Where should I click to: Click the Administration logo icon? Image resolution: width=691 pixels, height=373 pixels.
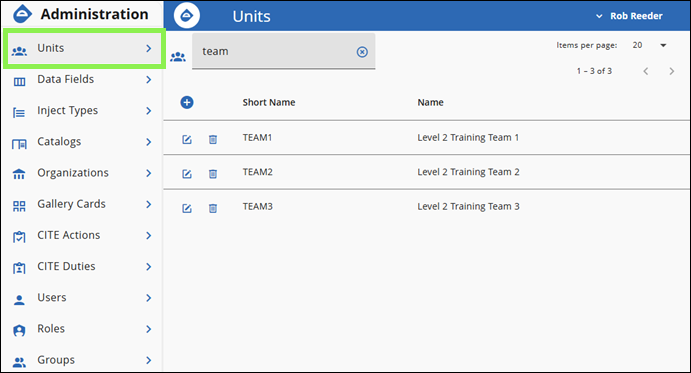pyautogui.click(x=22, y=14)
